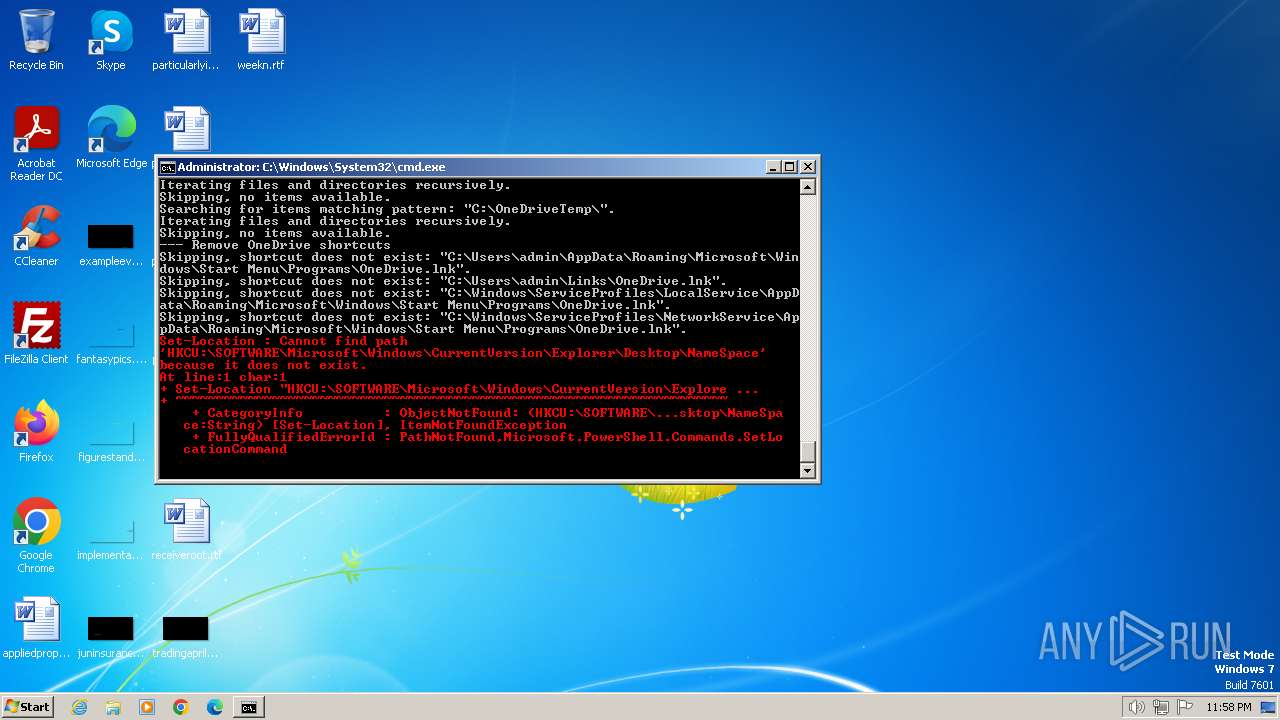The height and width of the screenshot is (720, 1280).
Task: Launch Internet Explorer from taskbar
Action: [79, 707]
